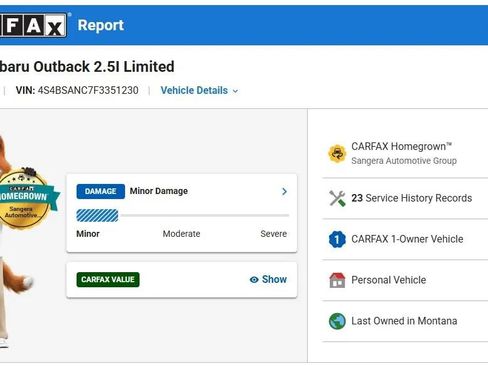The image size is (488, 366).
Task: Click the Minor severity label
Action: pyautogui.click(x=88, y=234)
